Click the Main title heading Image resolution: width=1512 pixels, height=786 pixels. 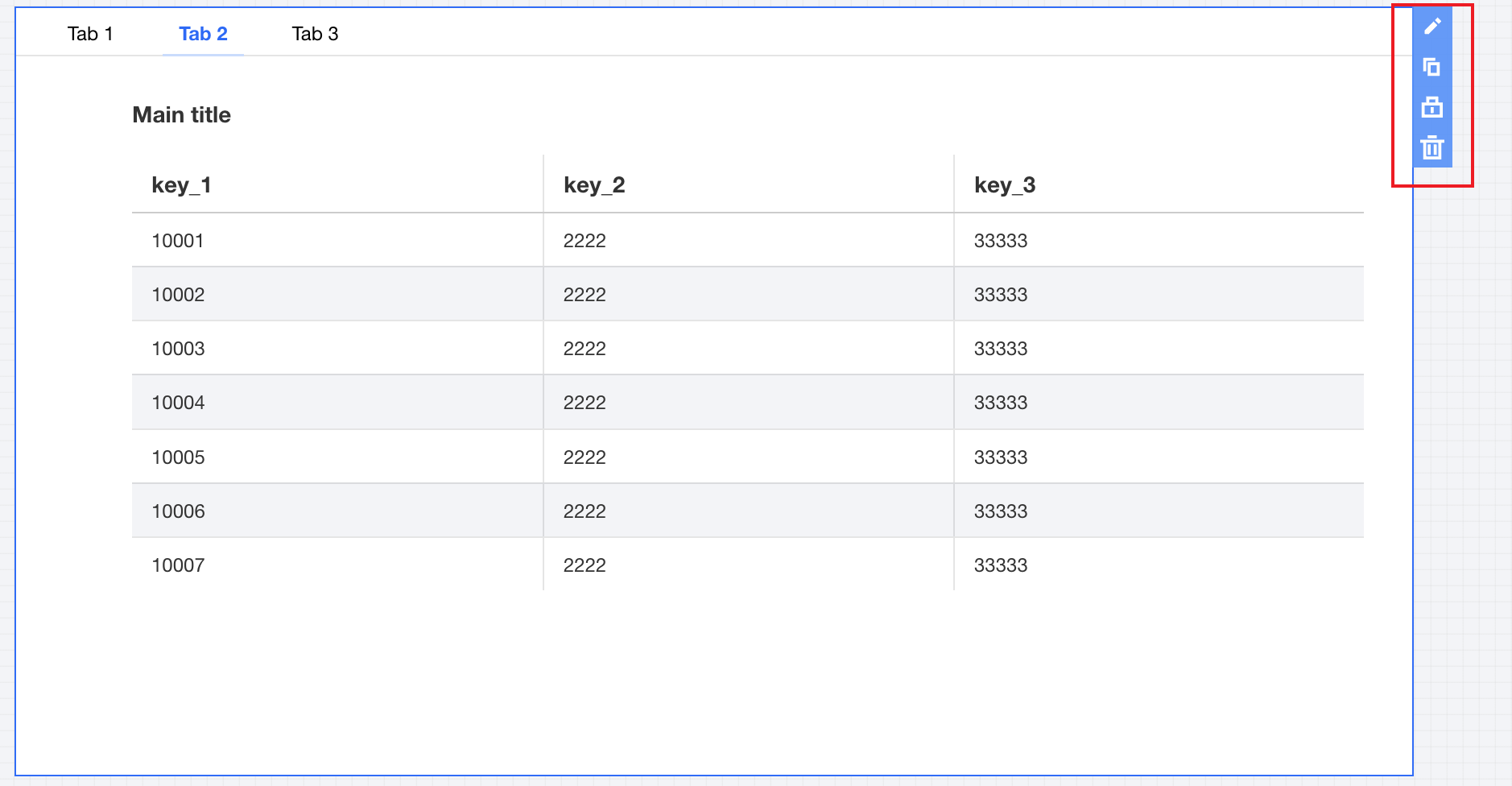click(x=182, y=115)
